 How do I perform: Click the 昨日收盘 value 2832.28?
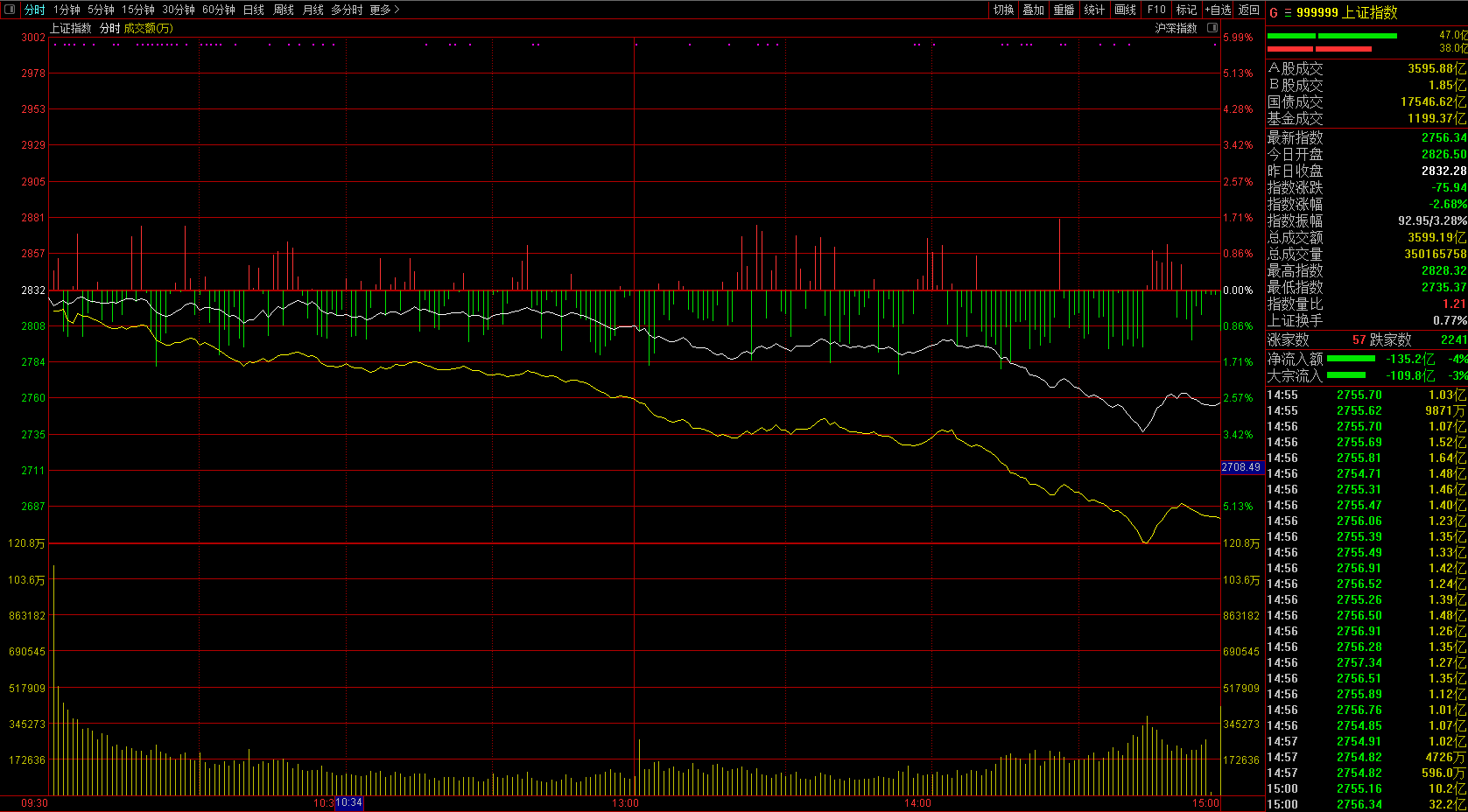click(x=1443, y=171)
